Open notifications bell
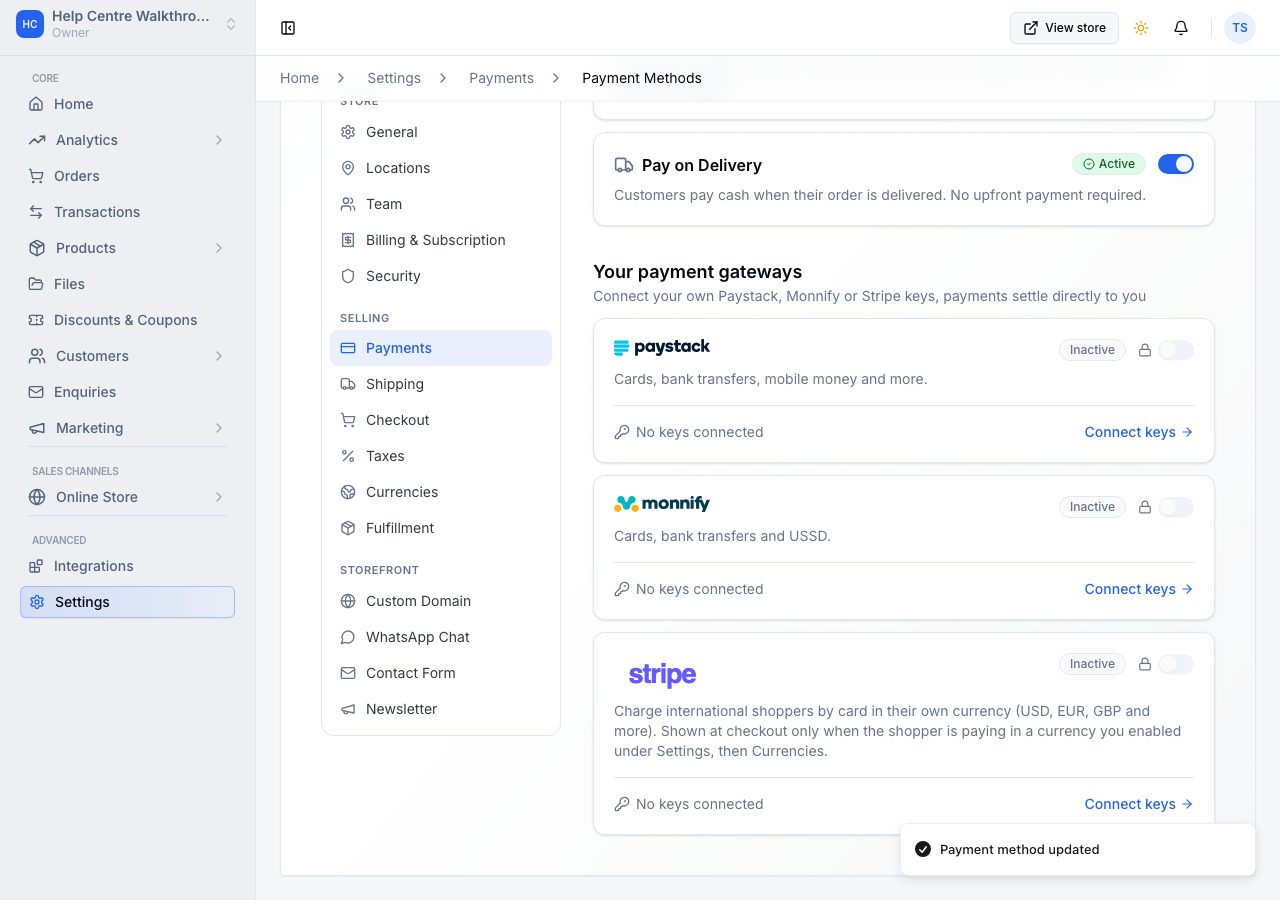1280x900 pixels. click(1181, 28)
